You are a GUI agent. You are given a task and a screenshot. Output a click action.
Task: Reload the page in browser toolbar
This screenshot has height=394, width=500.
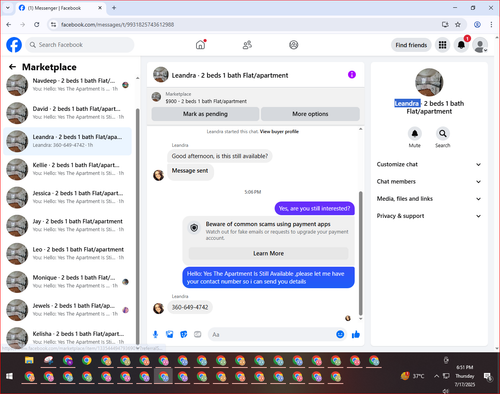(37, 24)
